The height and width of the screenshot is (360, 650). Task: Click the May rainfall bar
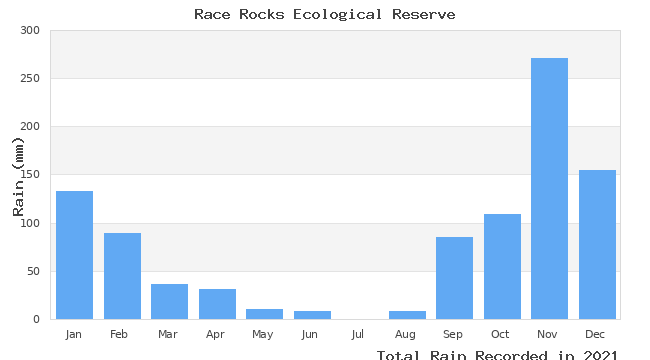(264, 314)
